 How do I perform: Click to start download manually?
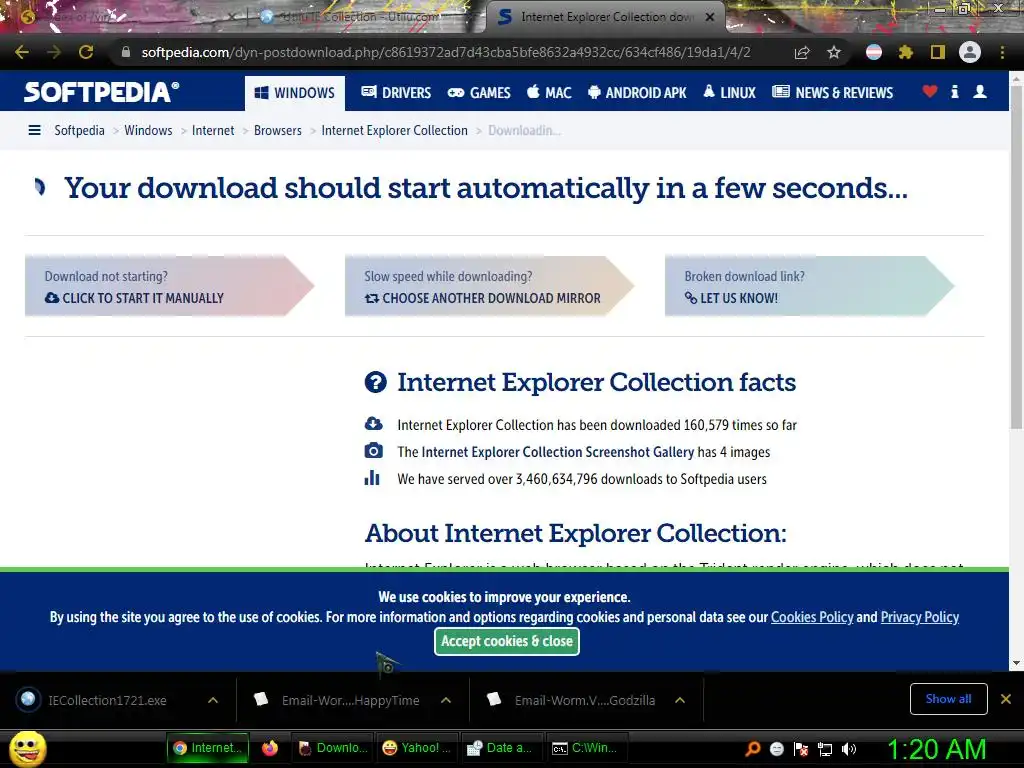point(170,286)
